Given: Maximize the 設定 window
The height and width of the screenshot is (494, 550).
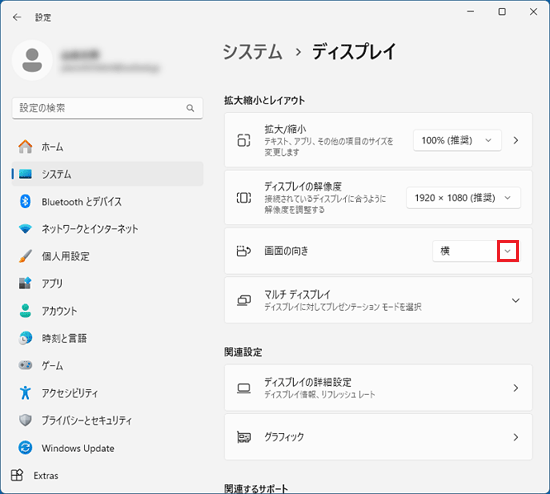Looking at the screenshot, I should coord(502,12).
